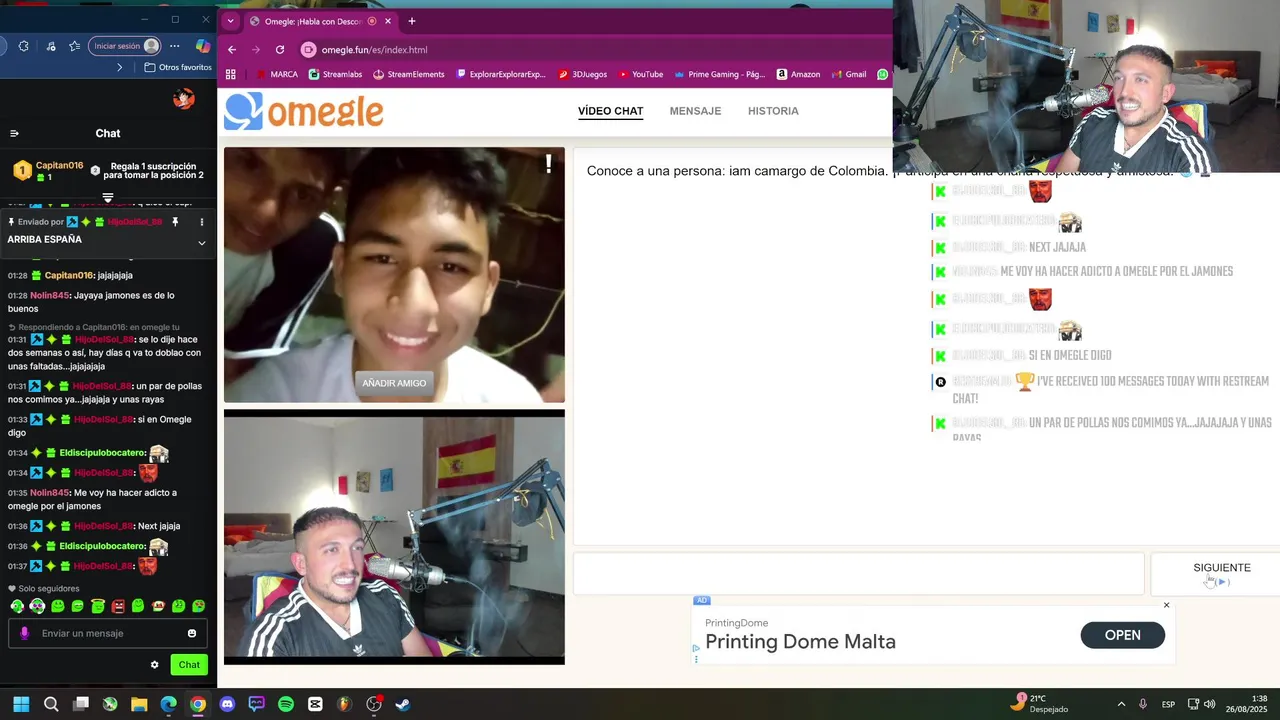Open Windows taskbar search

(x=51, y=704)
